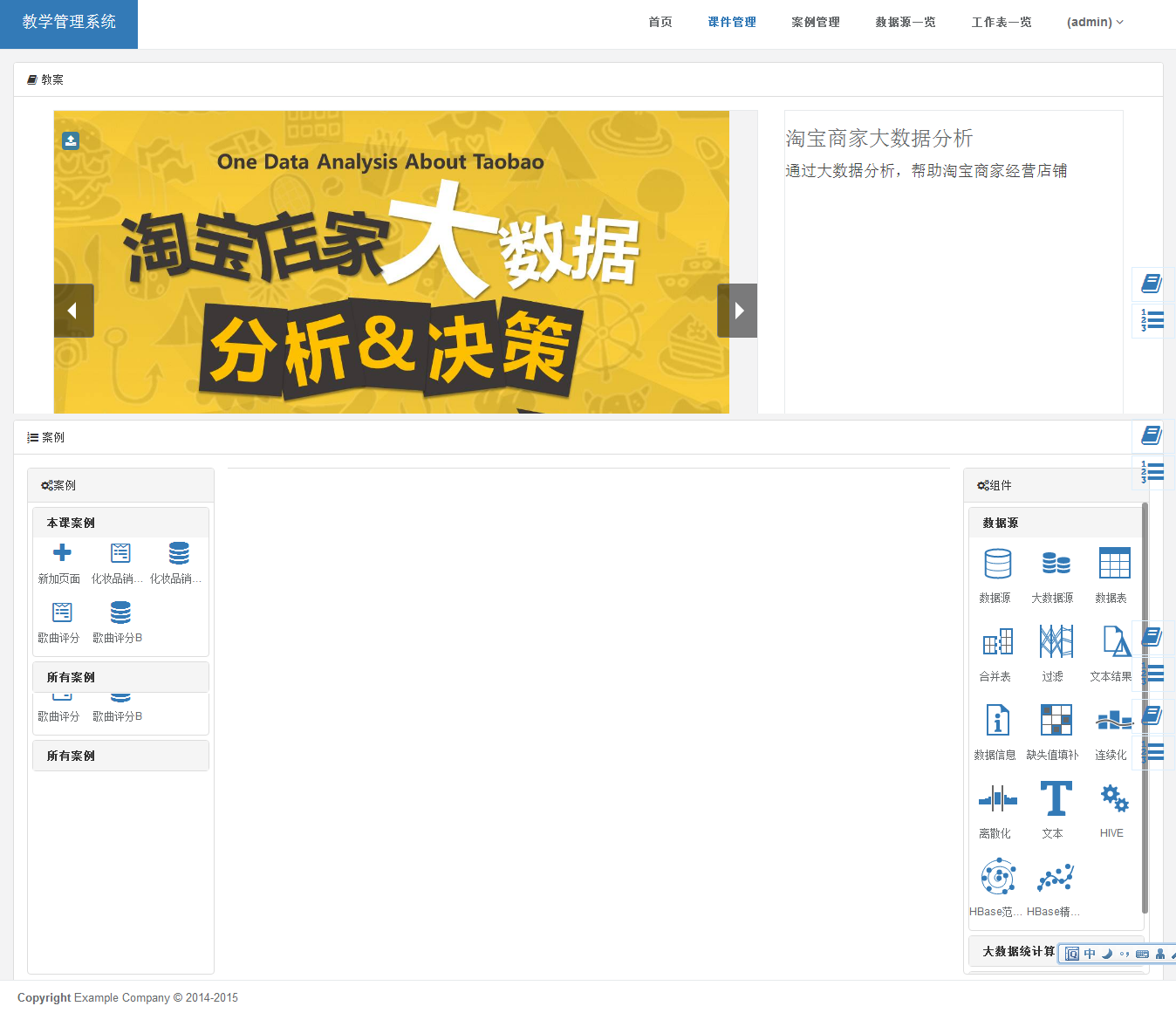Select the 文本结果 component icon
This screenshot has width=1176, height=1013.
(1116, 641)
